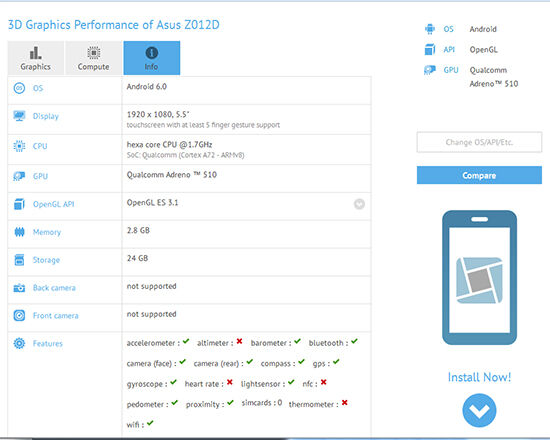The height and width of the screenshot is (440, 550).
Task: Click the pedometer check mark
Action: pos(175,402)
